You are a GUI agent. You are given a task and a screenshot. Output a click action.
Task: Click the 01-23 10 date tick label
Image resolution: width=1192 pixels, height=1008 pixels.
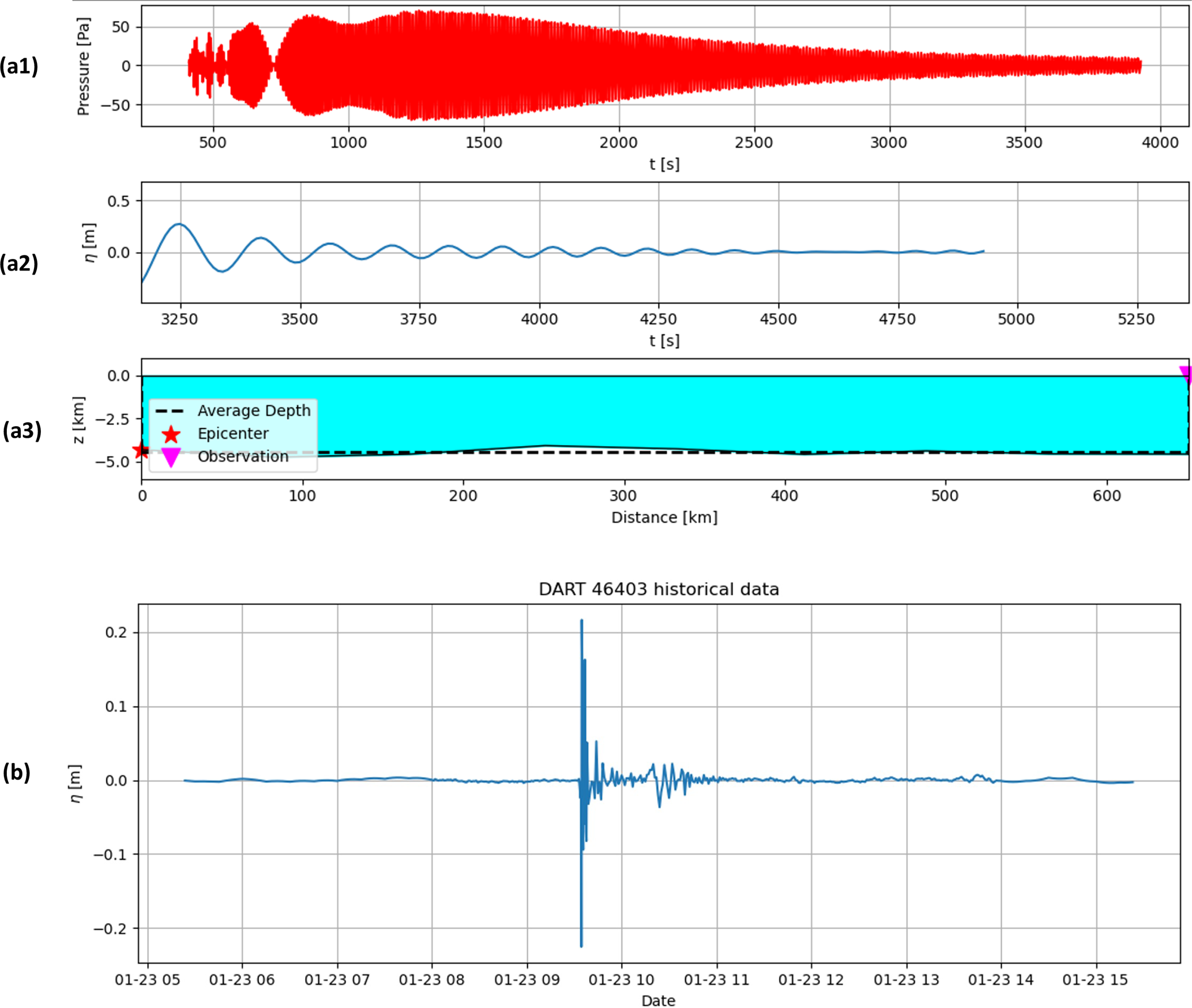click(621, 980)
